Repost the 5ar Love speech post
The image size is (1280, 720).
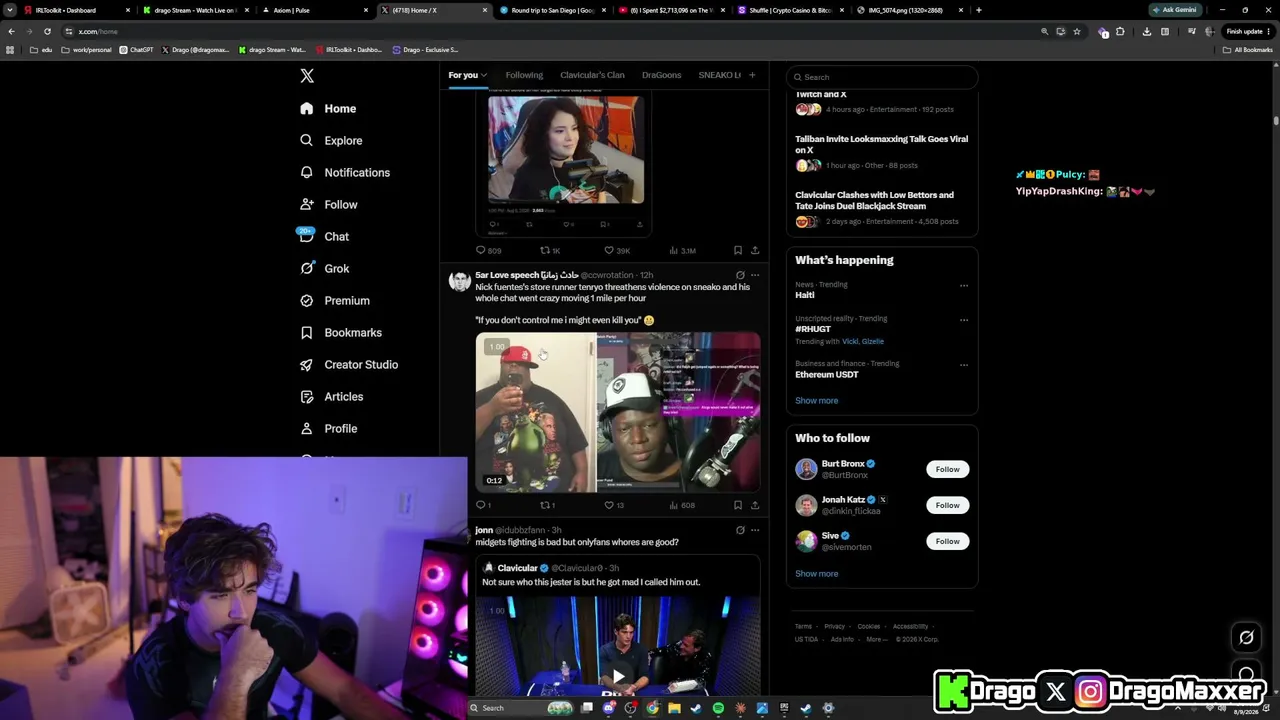(x=546, y=505)
